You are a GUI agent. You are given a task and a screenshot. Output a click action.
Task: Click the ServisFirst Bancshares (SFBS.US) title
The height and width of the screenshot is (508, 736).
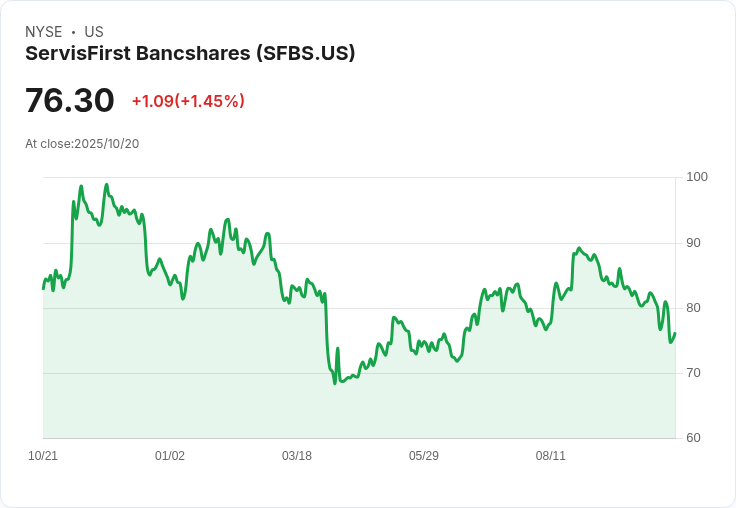190,53
